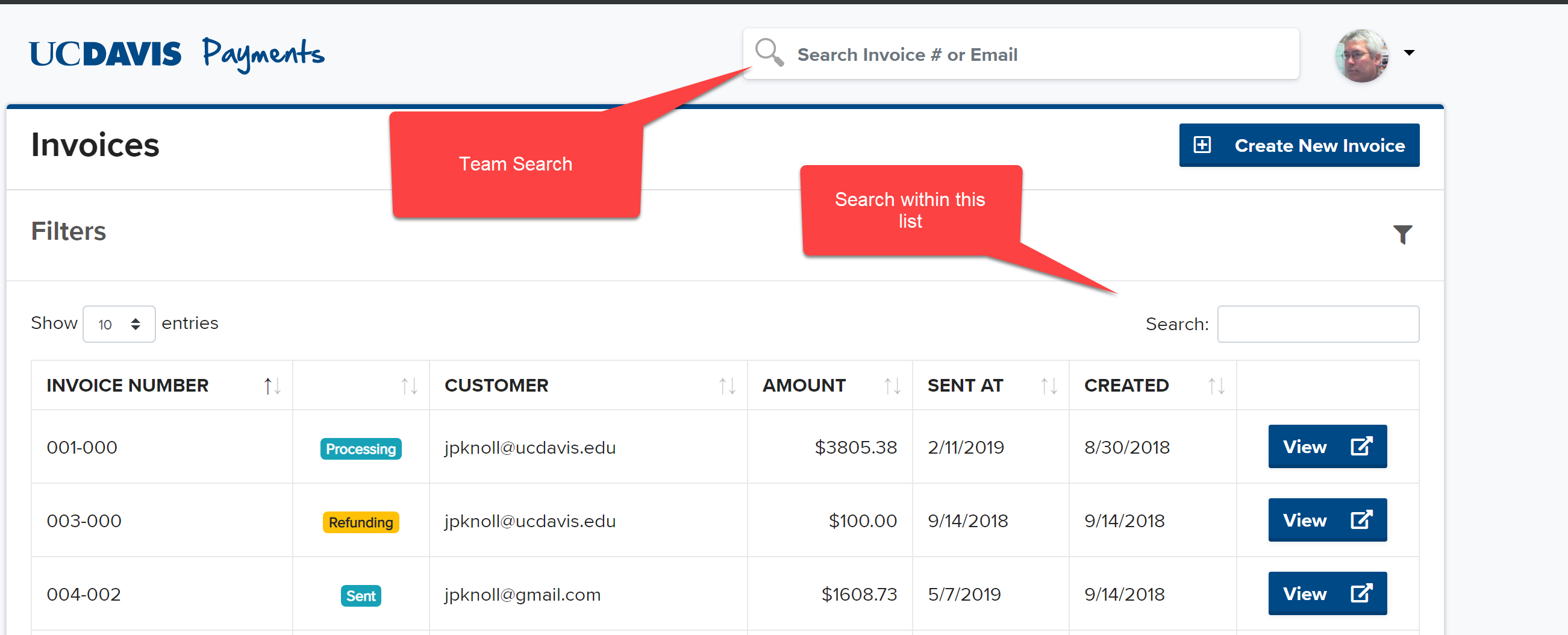Click the magnifying glass search icon
Viewport: 1568px width, 635px height.
pos(769,52)
